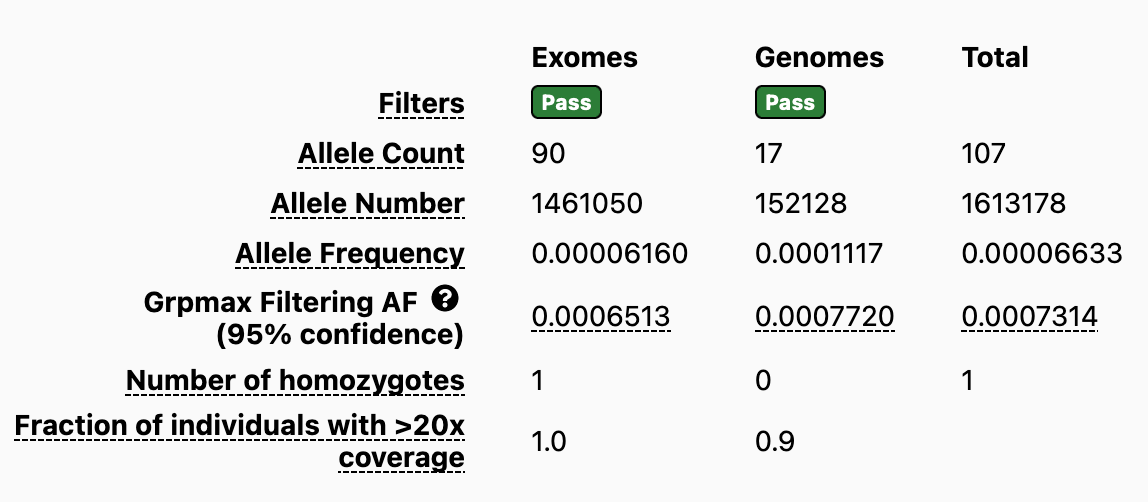Click Genomes coverage fraction 0.9
Screen dimensions: 1148x502
click(x=775, y=442)
